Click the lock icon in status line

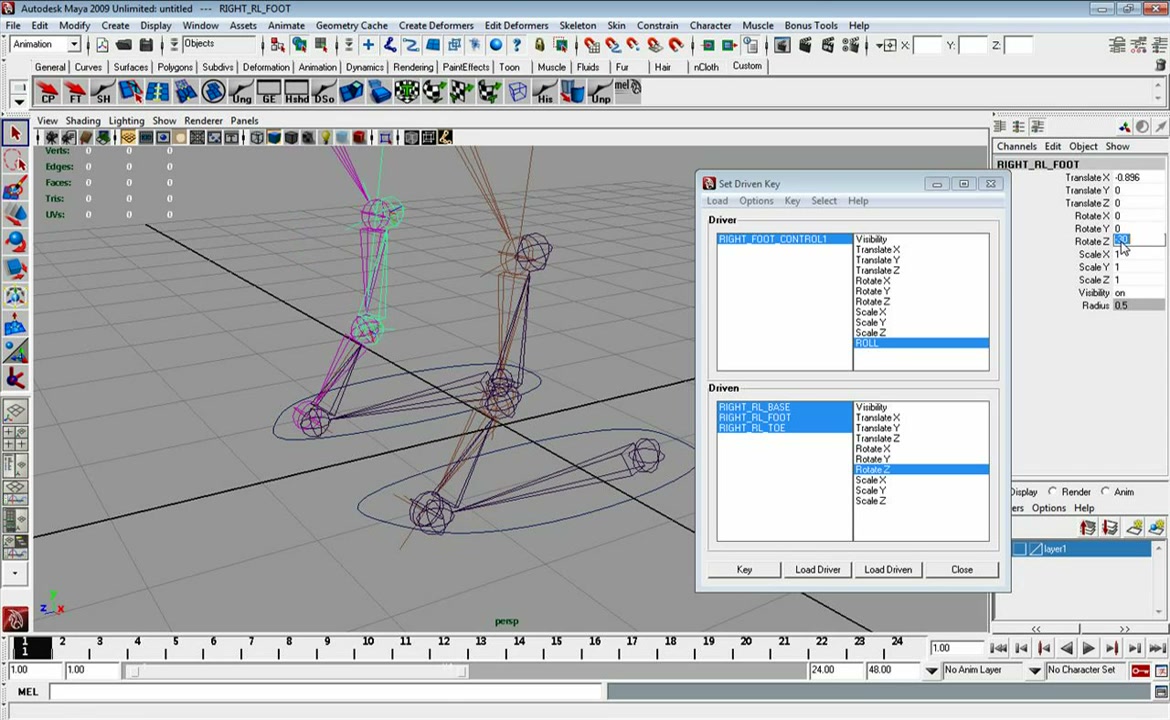click(x=539, y=45)
